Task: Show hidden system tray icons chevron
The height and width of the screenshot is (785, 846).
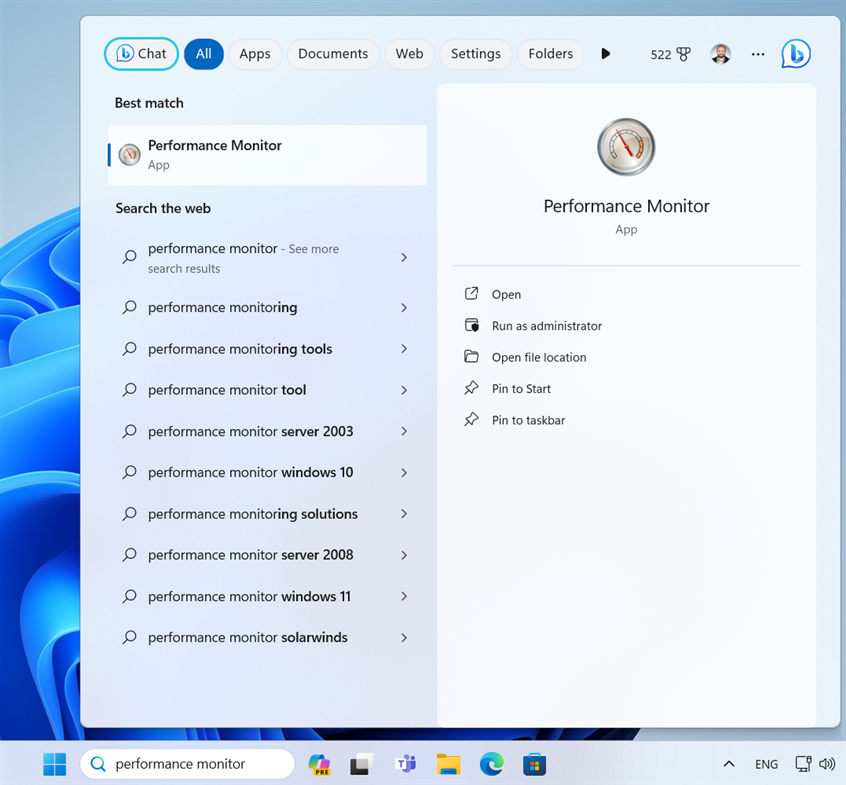Action: click(728, 764)
